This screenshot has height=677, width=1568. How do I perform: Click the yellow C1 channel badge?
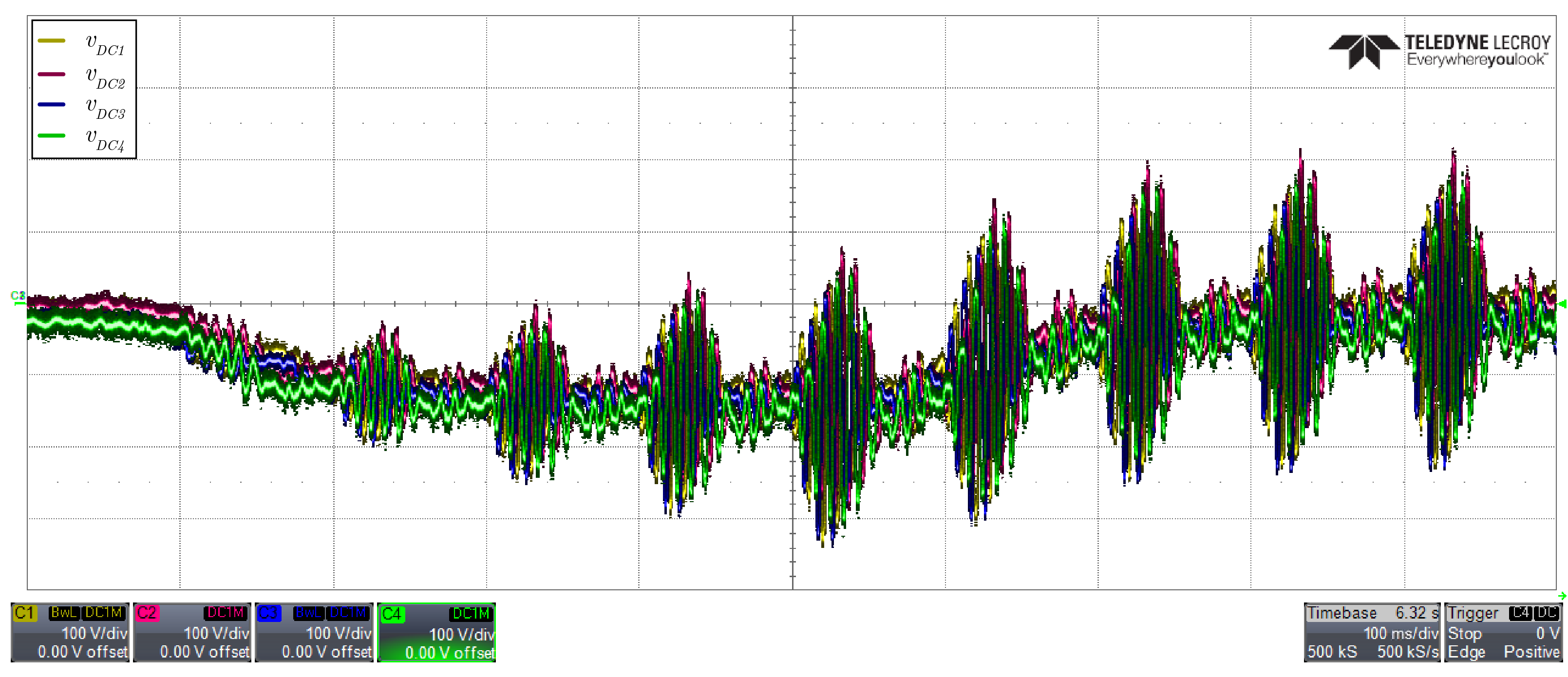pyautogui.click(x=24, y=613)
